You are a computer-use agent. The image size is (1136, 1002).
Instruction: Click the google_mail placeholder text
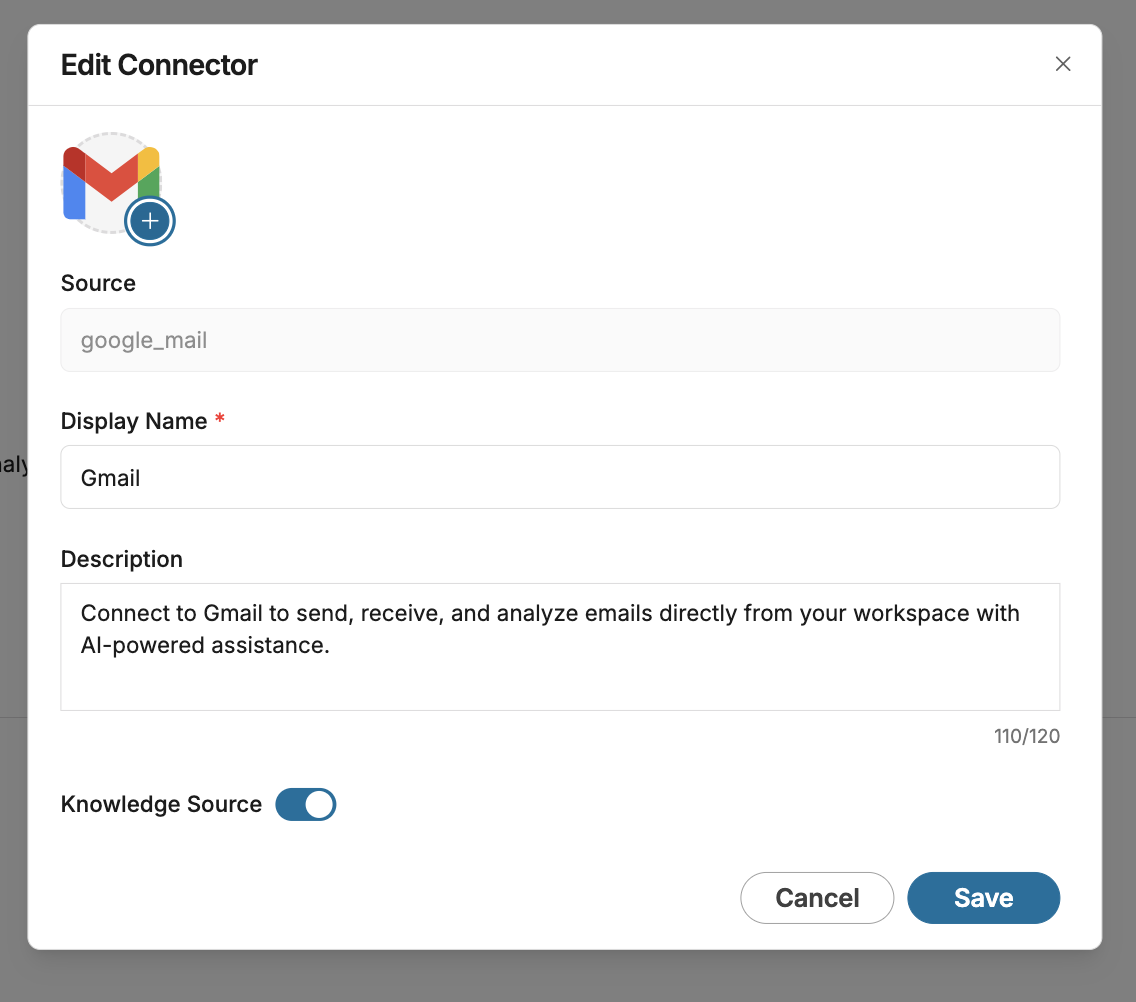(x=144, y=341)
